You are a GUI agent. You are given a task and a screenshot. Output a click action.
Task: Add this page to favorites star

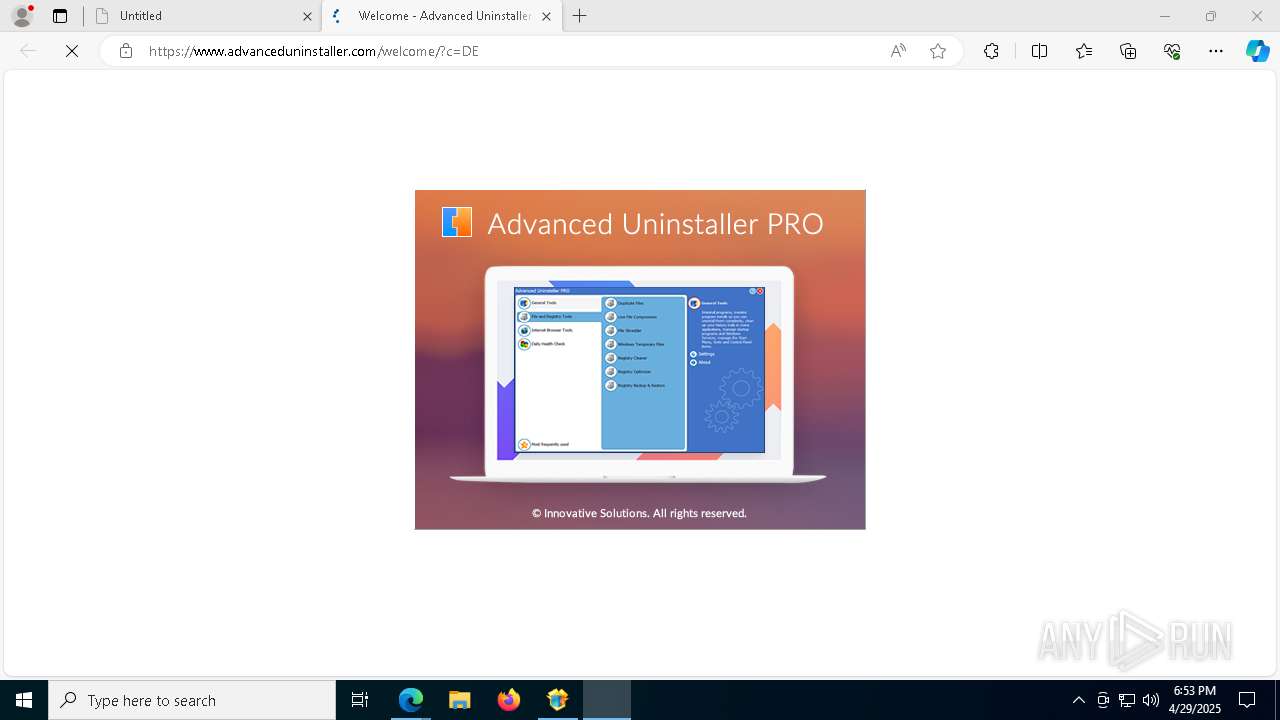[x=938, y=51]
